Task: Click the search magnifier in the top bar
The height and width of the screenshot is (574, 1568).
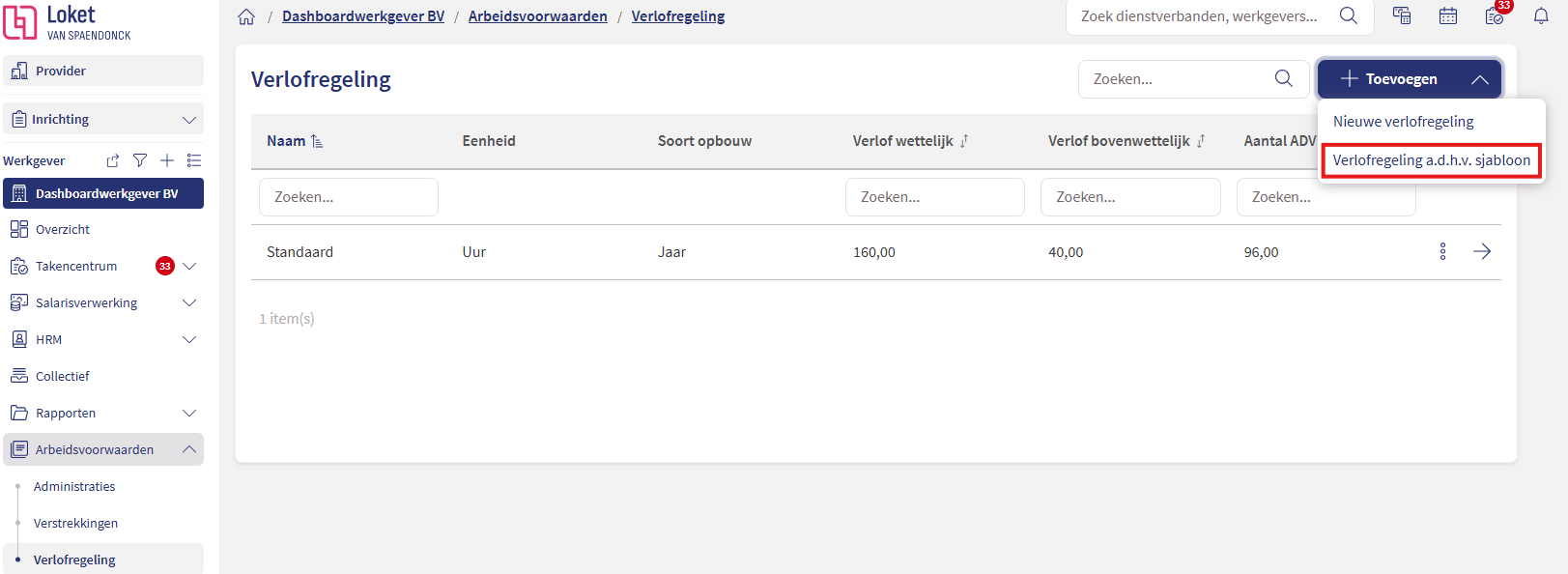Action: tap(1349, 15)
